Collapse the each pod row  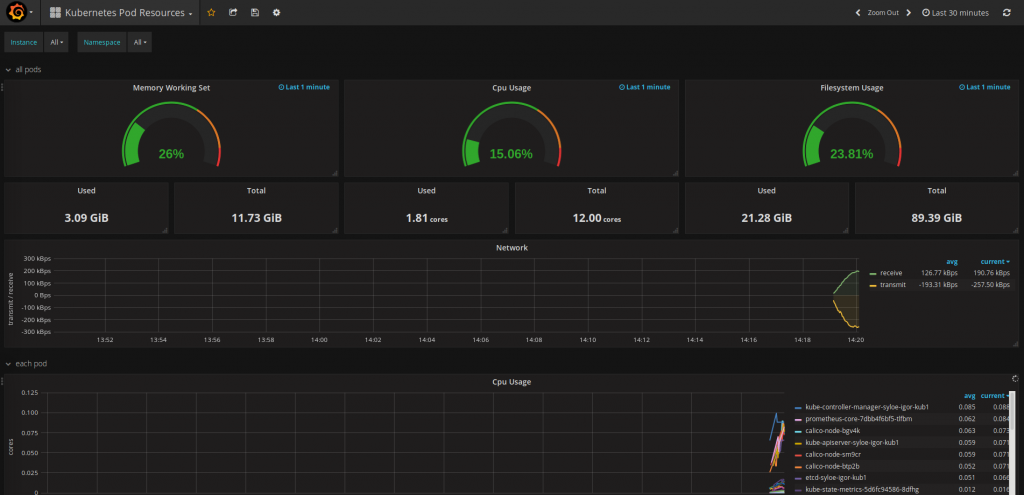pyautogui.click(x=26, y=363)
